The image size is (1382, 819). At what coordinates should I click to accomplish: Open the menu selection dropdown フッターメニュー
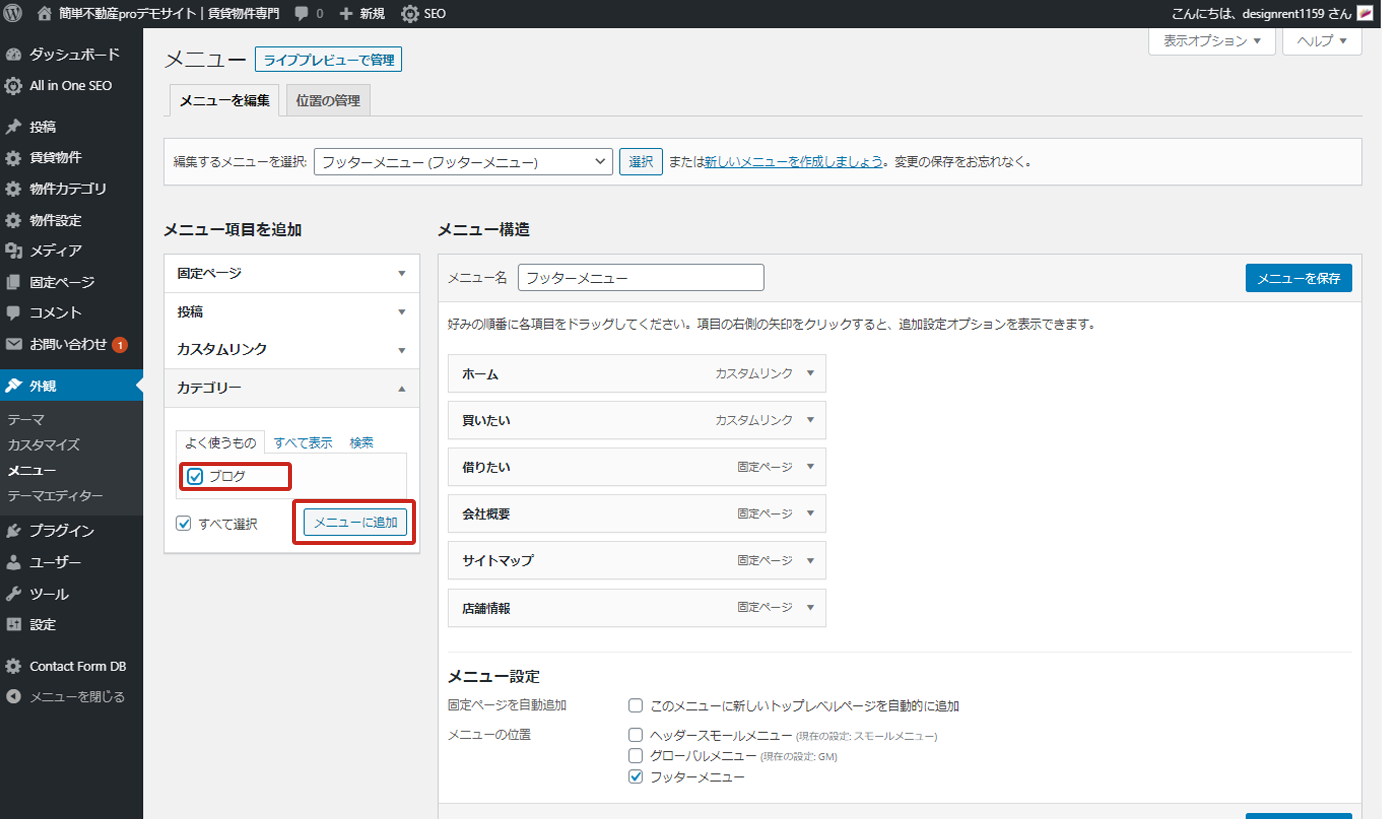coord(462,162)
